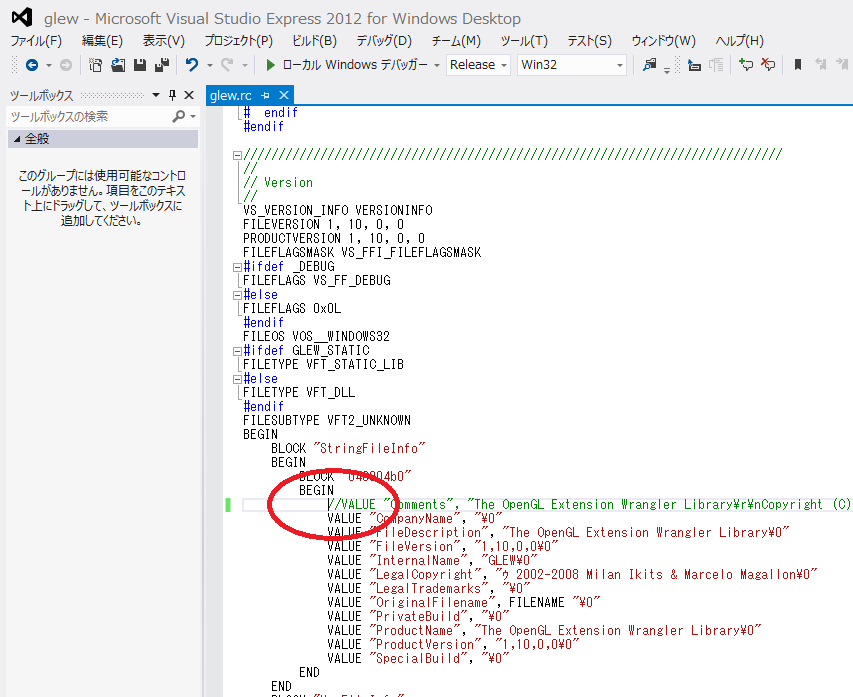Open the チーム(M) menu

[x=456, y=41]
